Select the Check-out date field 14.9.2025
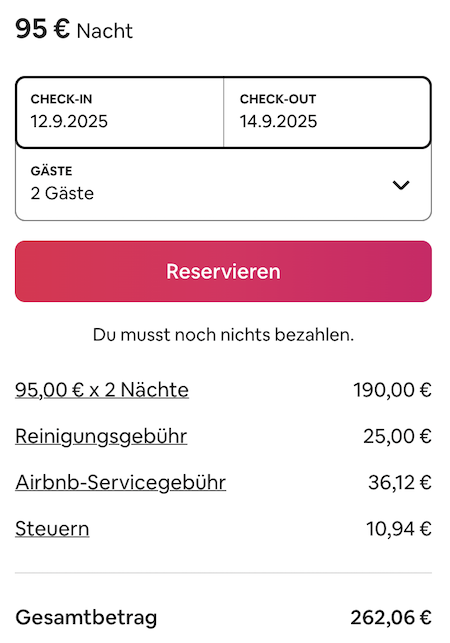This screenshot has height=643, width=450. (x=327, y=112)
